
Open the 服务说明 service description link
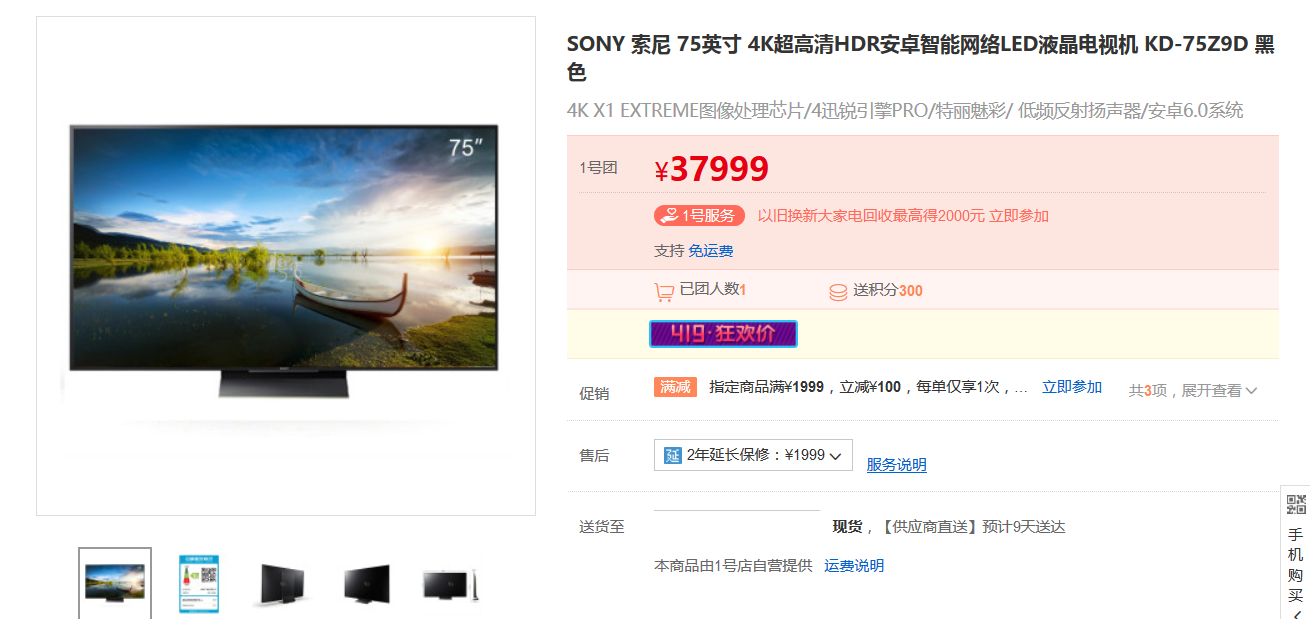(896, 465)
